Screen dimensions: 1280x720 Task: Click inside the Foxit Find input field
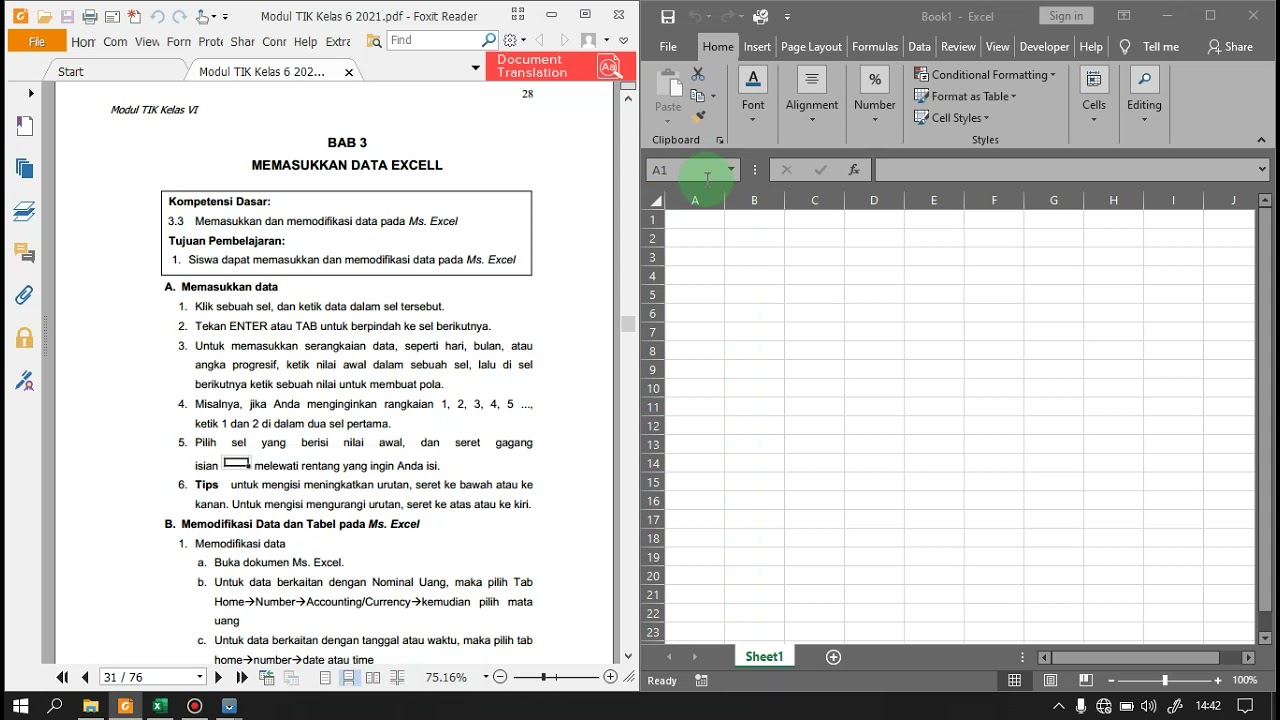click(x=434, y=40)
